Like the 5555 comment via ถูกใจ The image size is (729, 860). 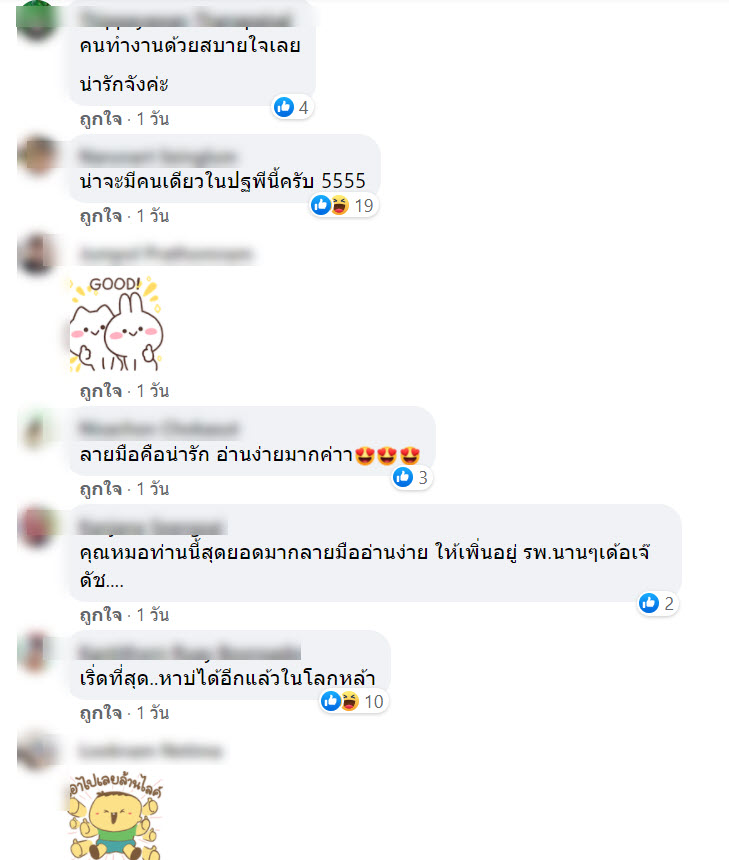(x=101, y=216)
